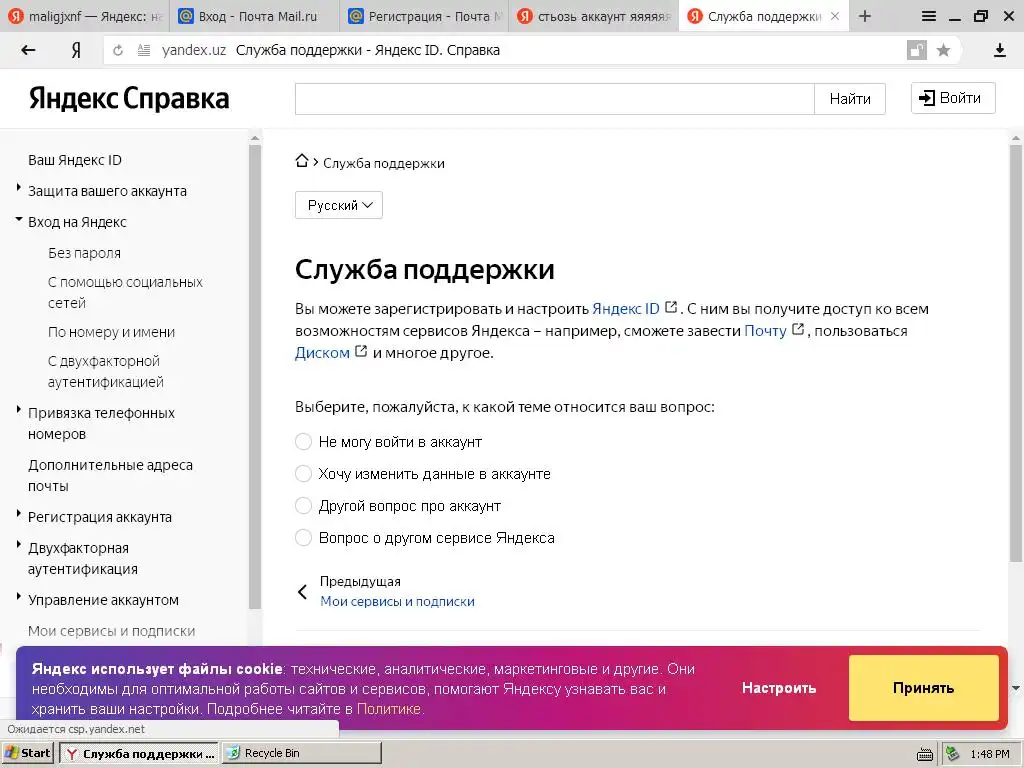Open the Политике link in cookie banner
Viewport: 1024px width, 768px height.
point(389,709)
